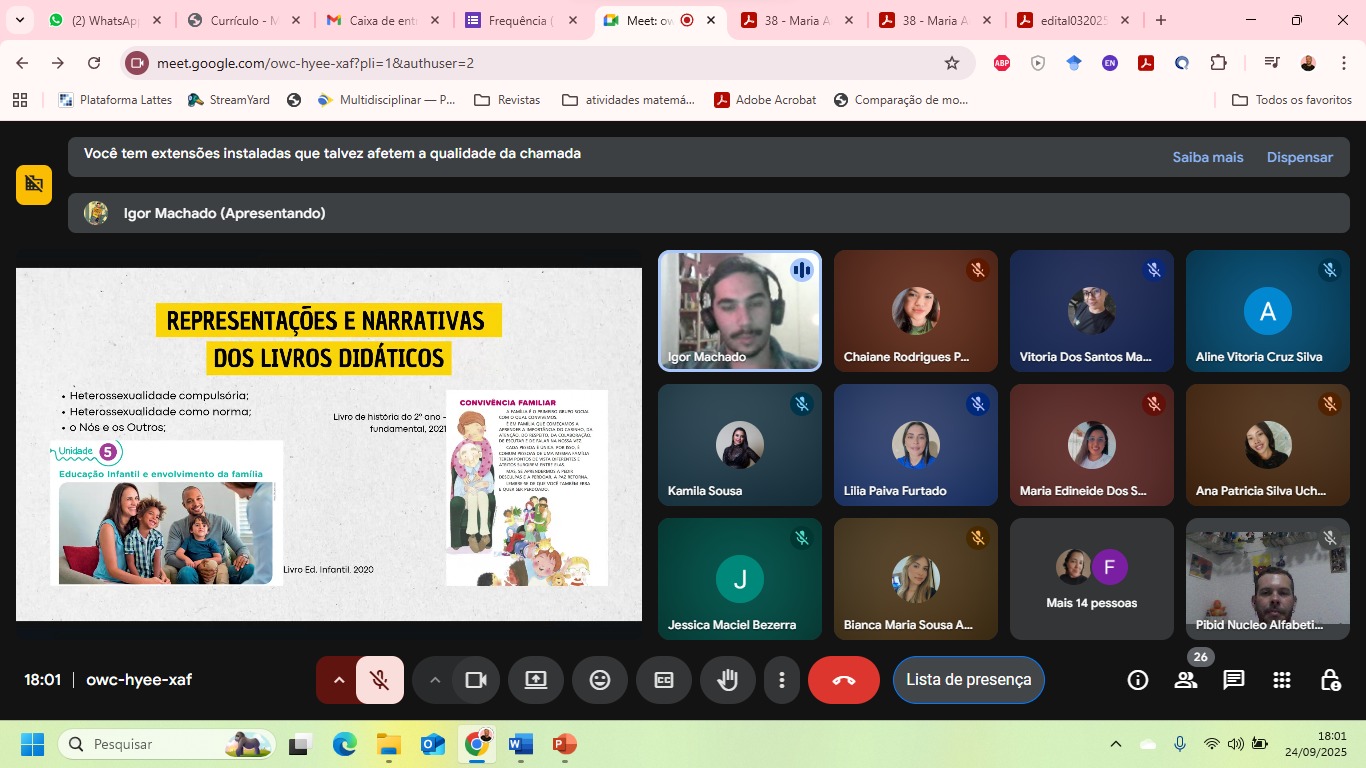
Task: Show the participants list icon
Action: click(x=1185, y=680)
